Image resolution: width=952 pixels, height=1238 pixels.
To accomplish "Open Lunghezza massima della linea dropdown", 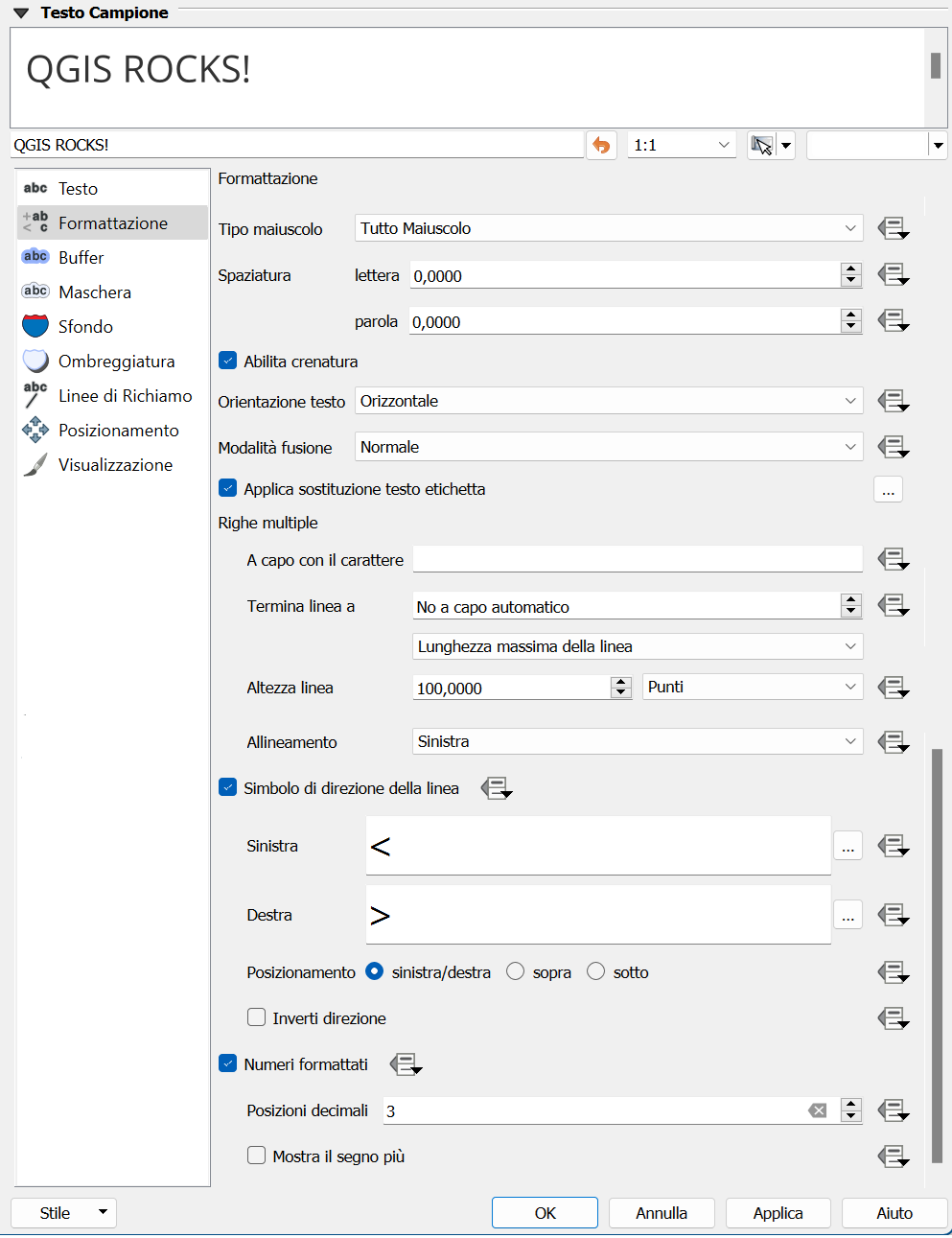I will tap(638, 646).
